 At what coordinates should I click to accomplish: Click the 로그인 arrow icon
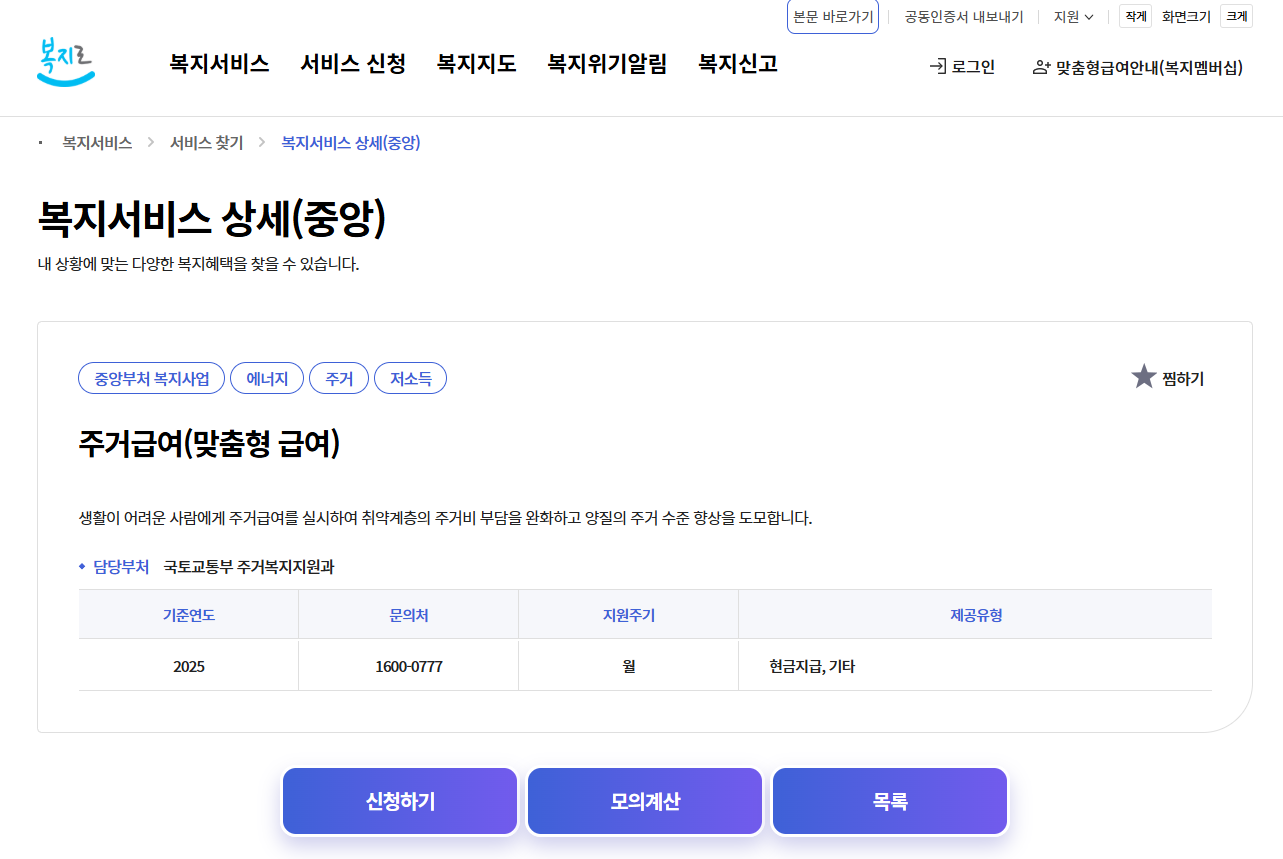[x=937, y=67]
